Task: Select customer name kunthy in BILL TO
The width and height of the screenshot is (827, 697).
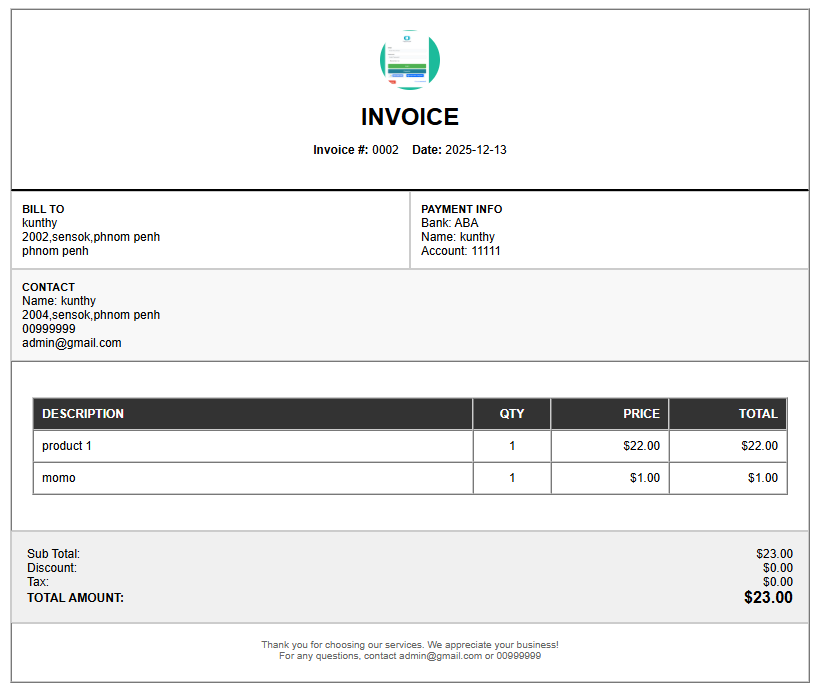Action: [39, 223]
